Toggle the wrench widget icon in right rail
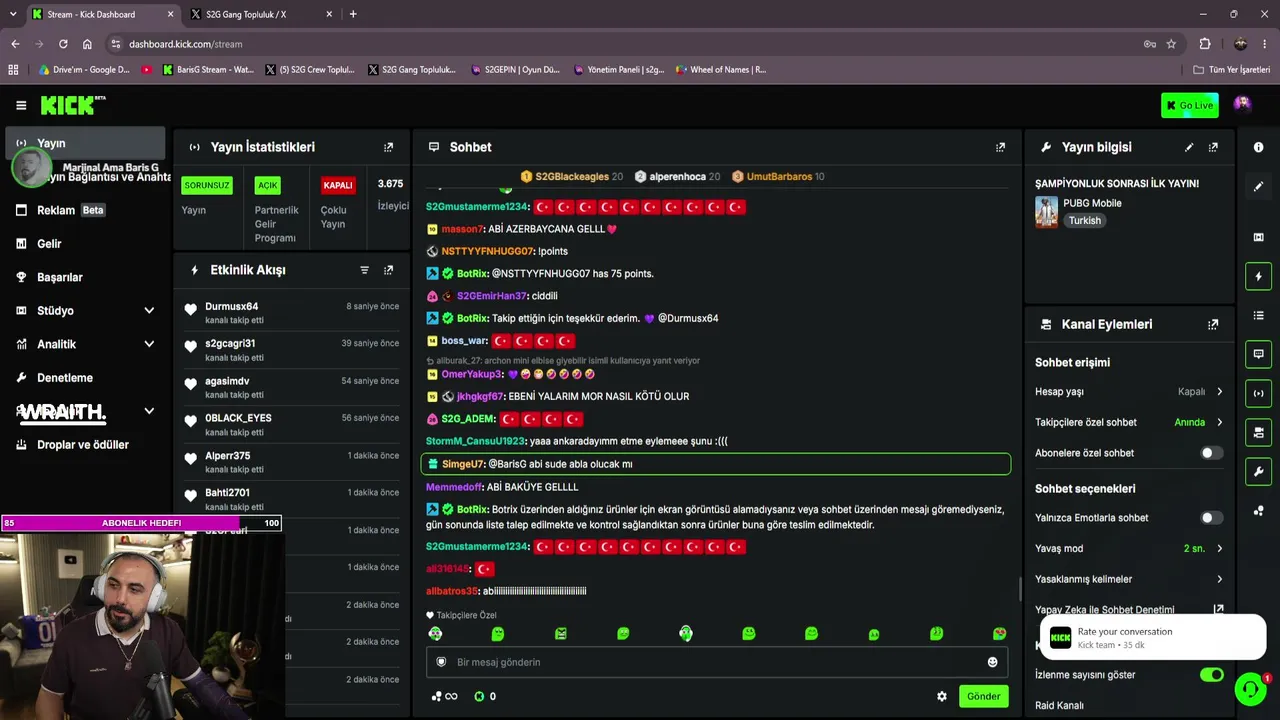1280x720 pixels. click(x=1258, y=471)
